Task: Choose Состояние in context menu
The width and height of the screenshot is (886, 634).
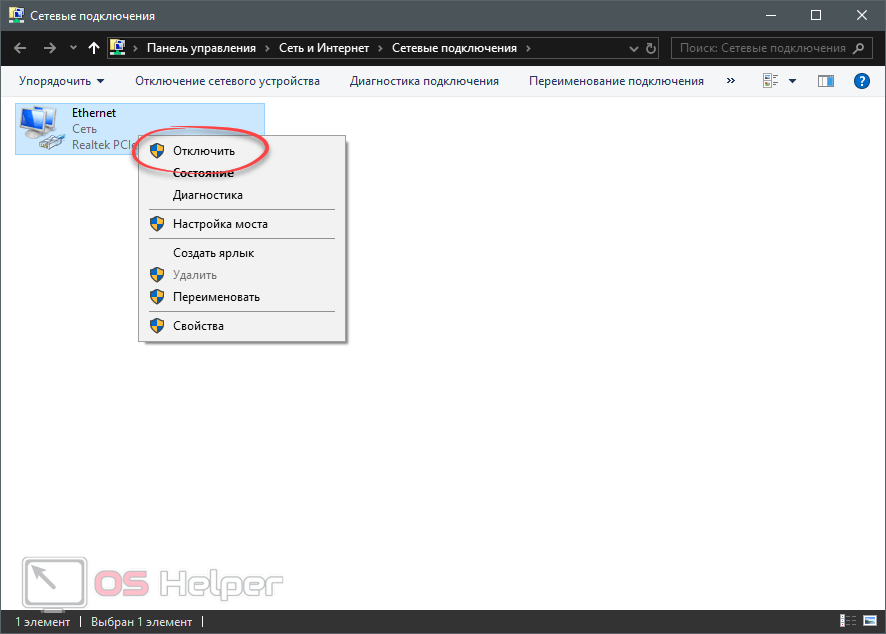Action: pyautogui.click(x=242, y=173)
